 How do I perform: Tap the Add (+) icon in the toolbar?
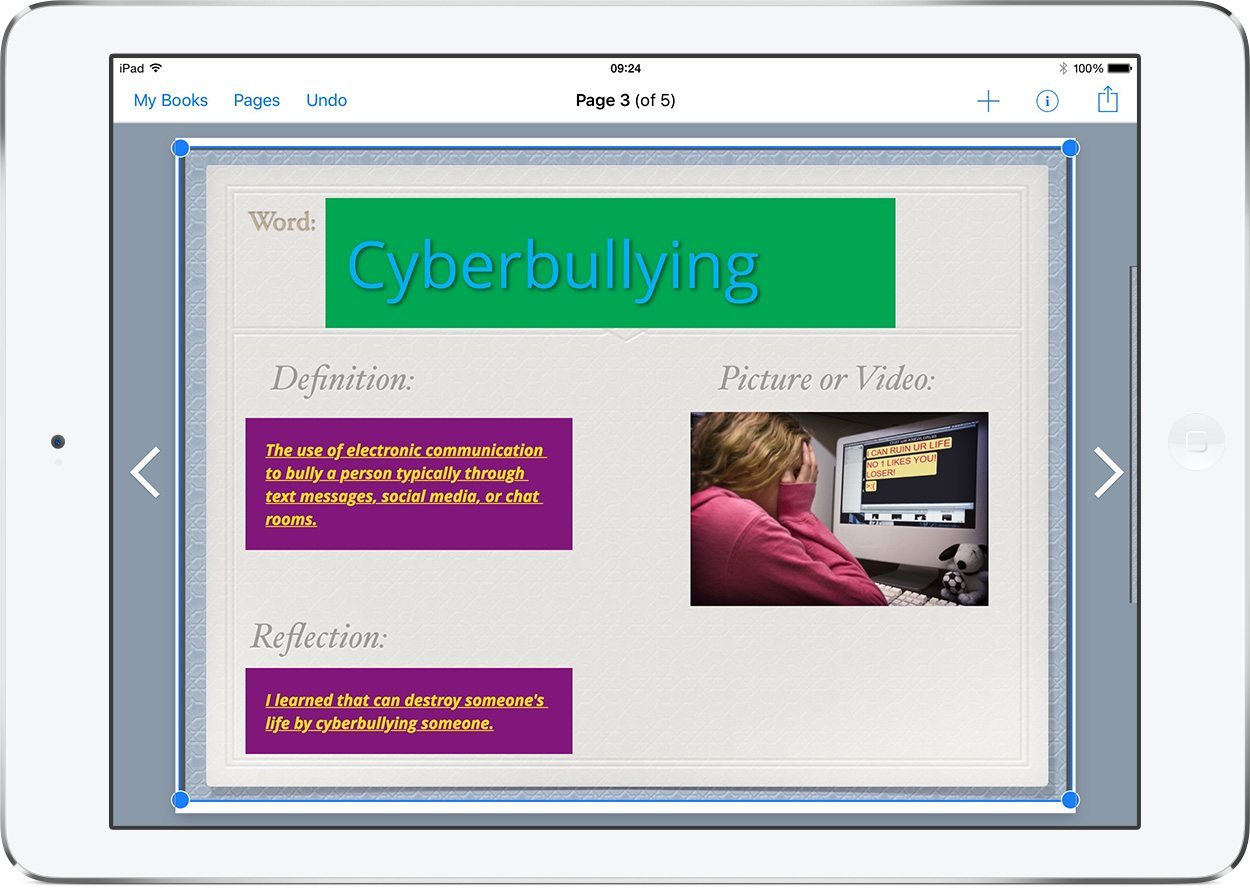coord(988,100)
